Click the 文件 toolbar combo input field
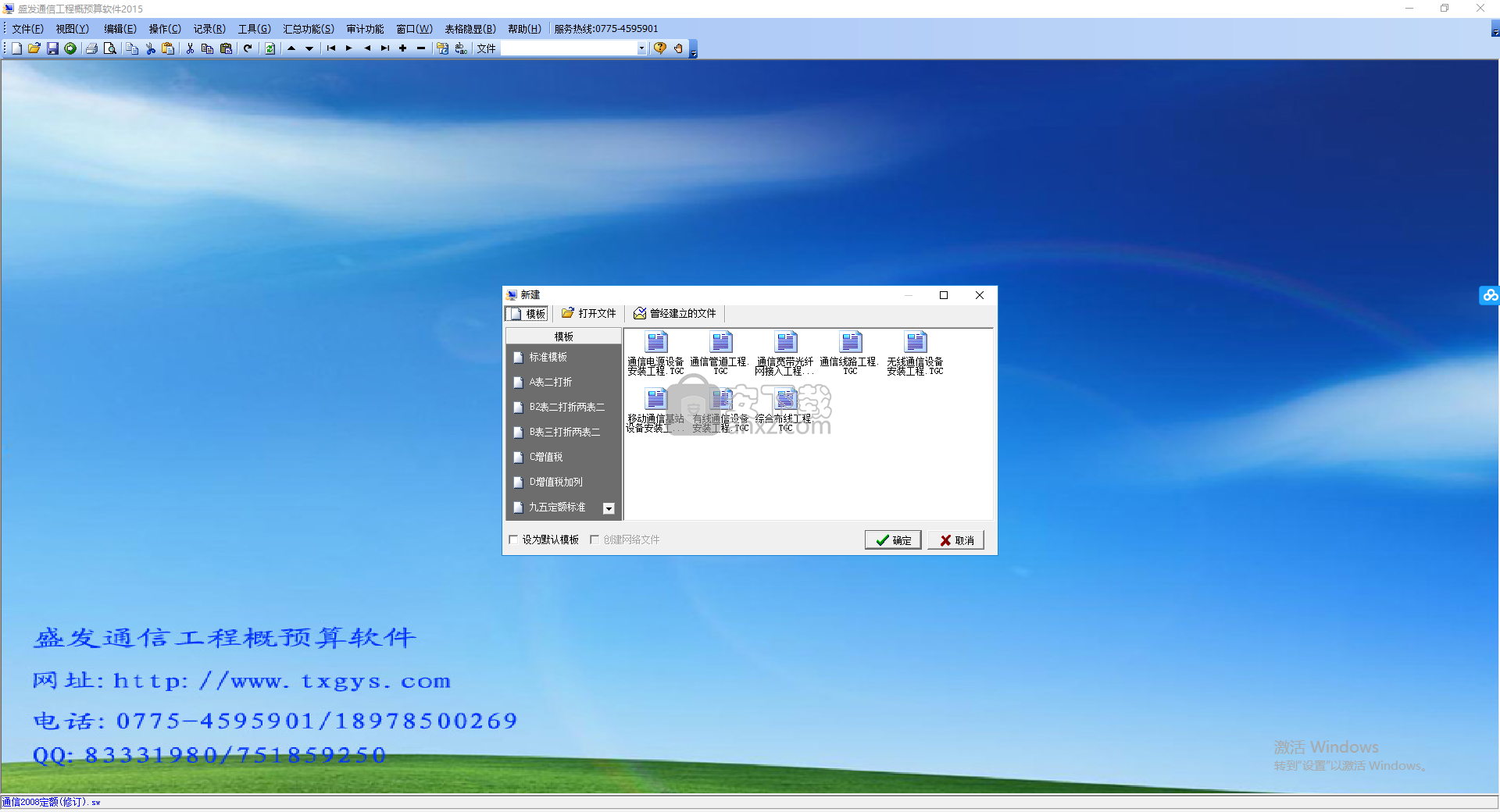The width and height of the screenshot is (1500, 812). pos(569,48)
